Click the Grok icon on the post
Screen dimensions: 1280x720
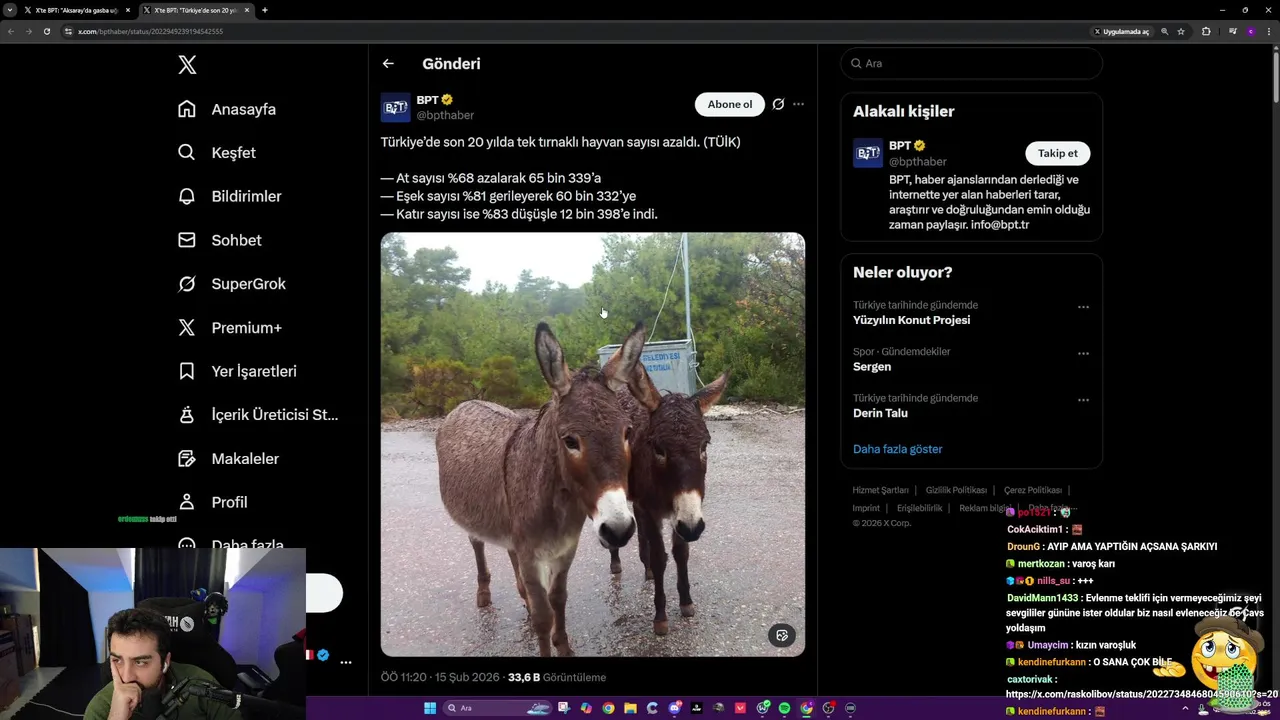(778, 104)
